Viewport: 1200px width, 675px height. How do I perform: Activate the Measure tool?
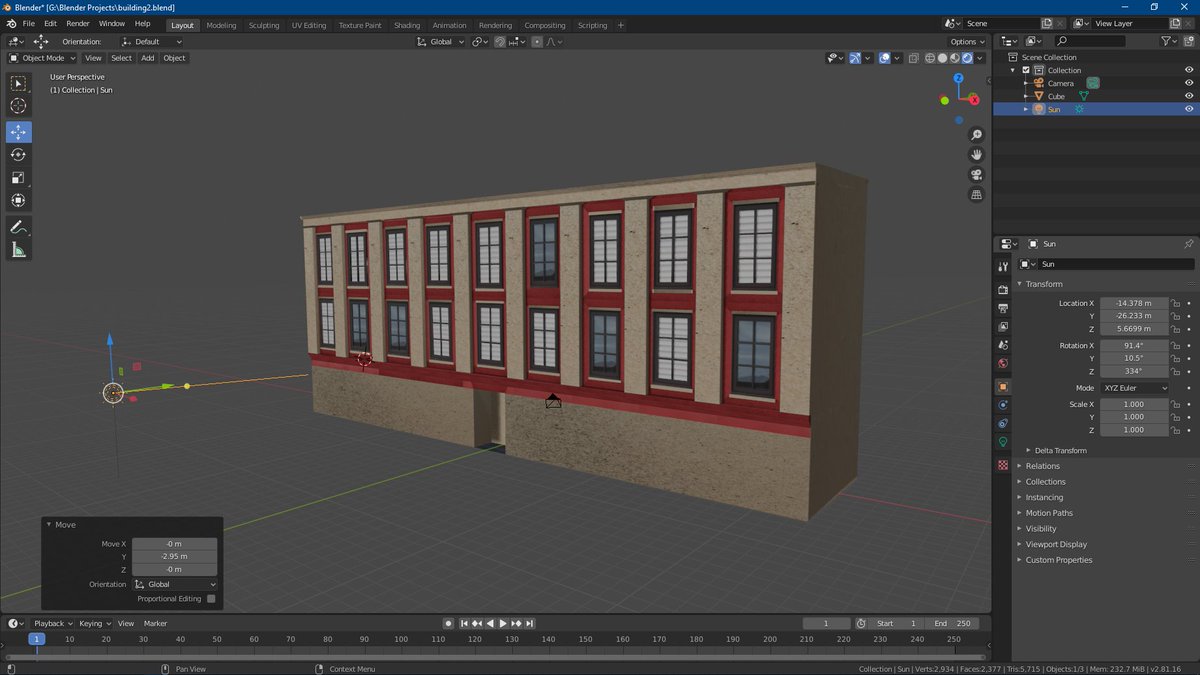18,249
